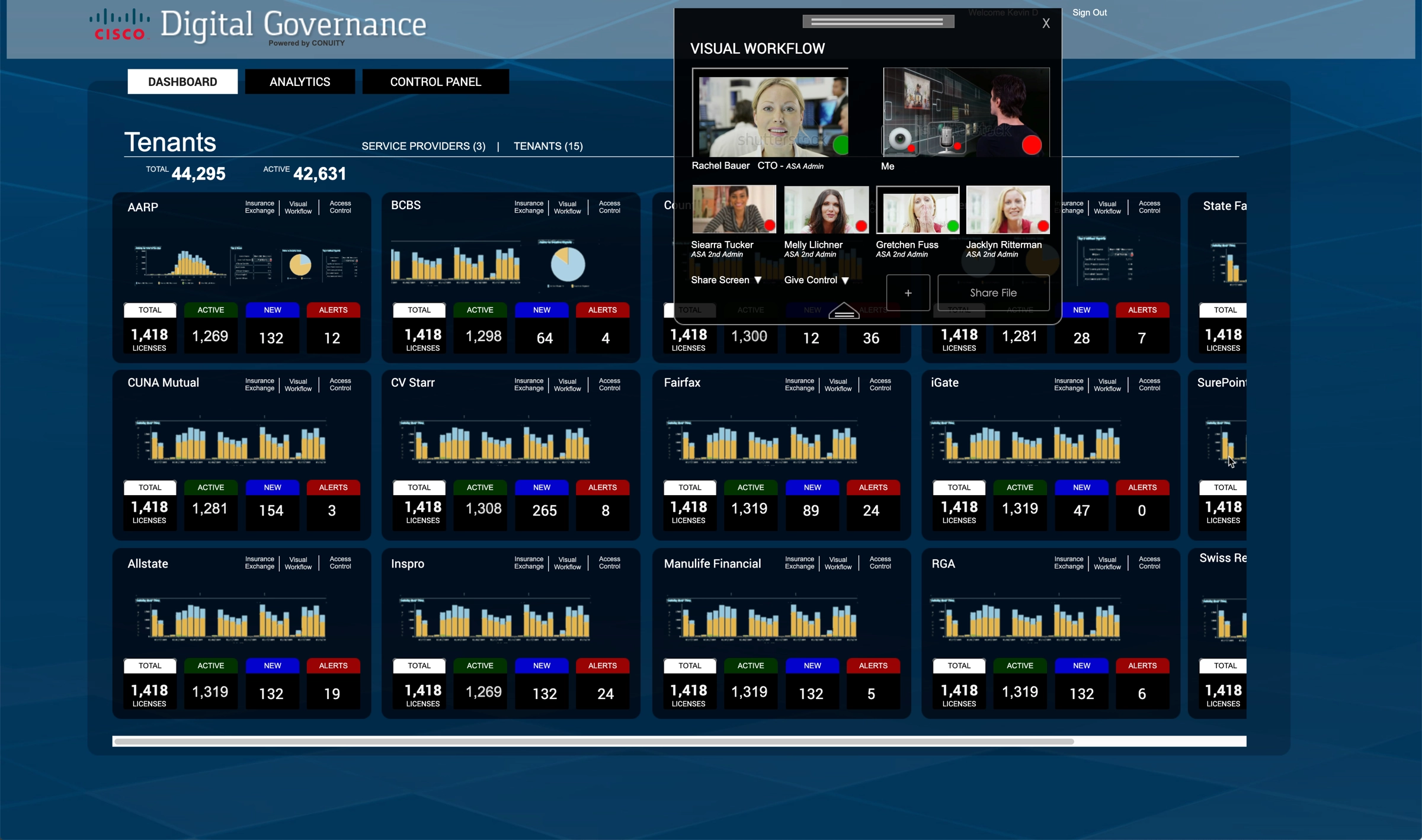Open Access Control for AARP
Image resolution: width=1422 pixels, height=840 pixels.
point(340,207)
